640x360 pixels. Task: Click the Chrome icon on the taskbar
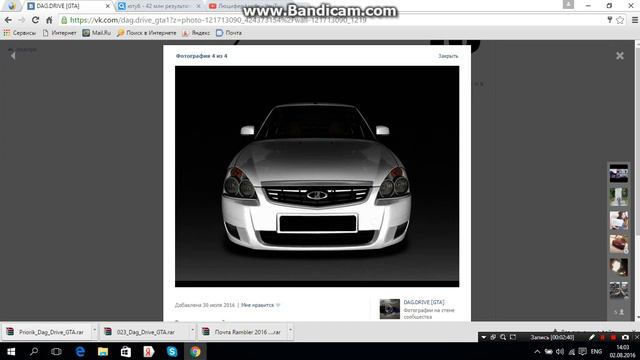(195, 351)
